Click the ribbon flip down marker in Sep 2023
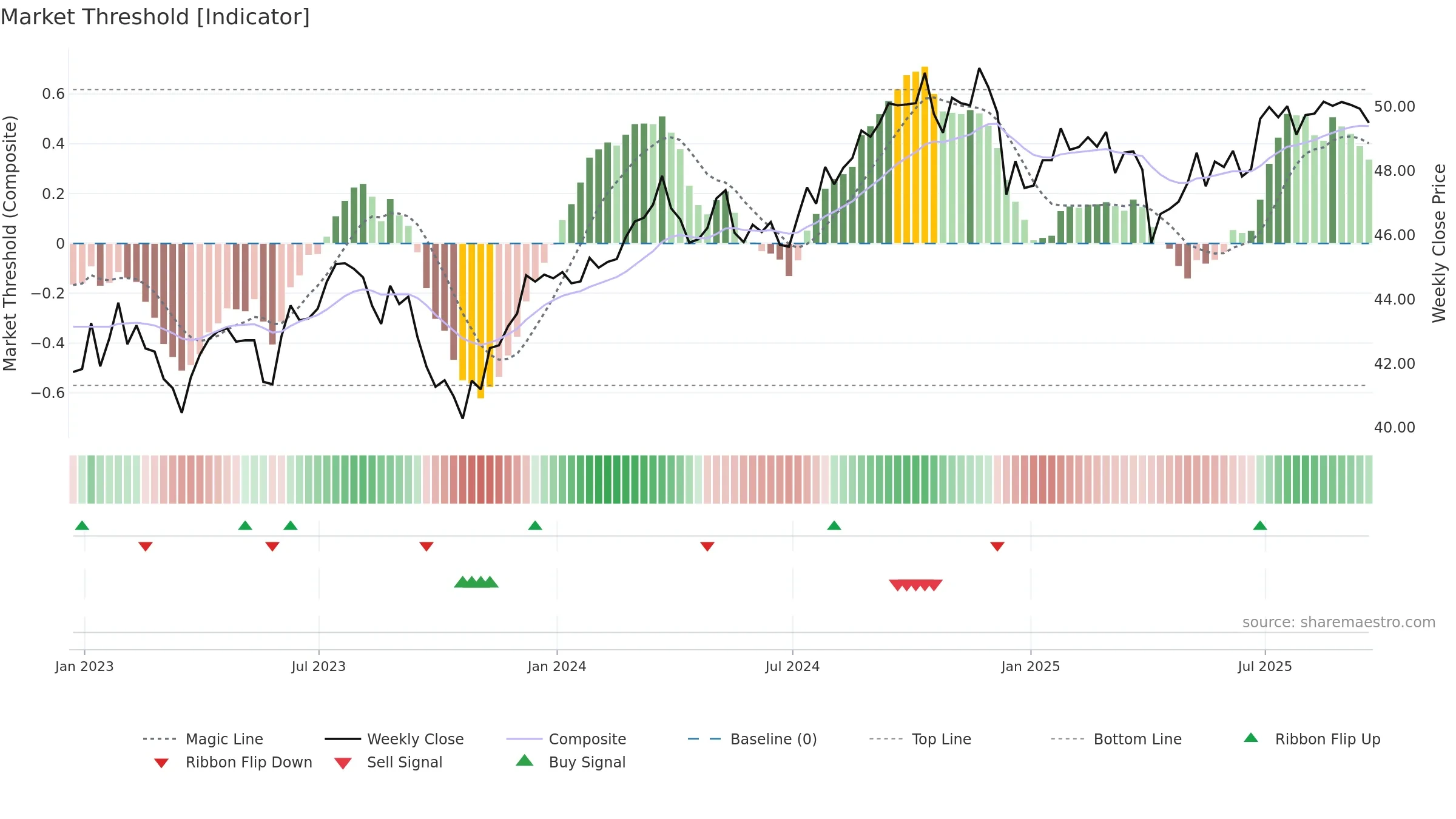This screenshot has height=819, width=1456. [x=426, y=547]
